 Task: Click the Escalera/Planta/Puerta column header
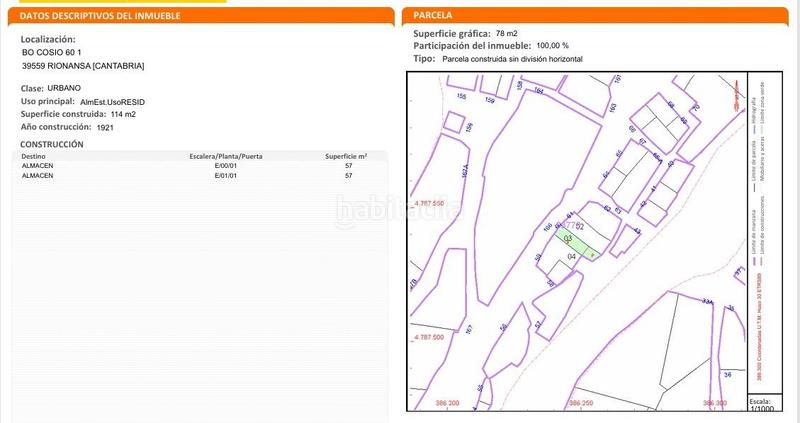pos(226,157)
